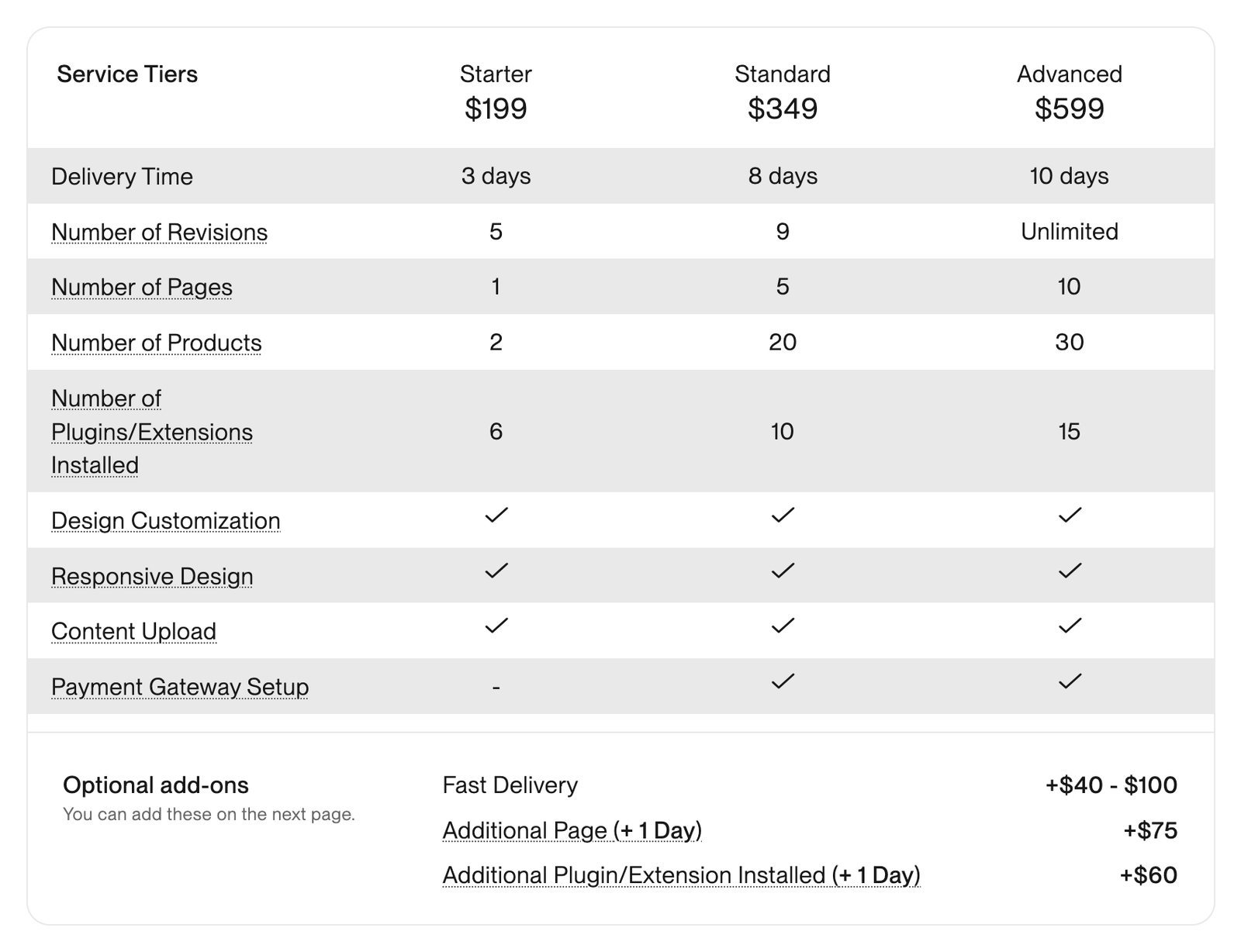Click the Payment Gateway Setup label
This screenshot has width=1241, height=952.
click(180, 687)
